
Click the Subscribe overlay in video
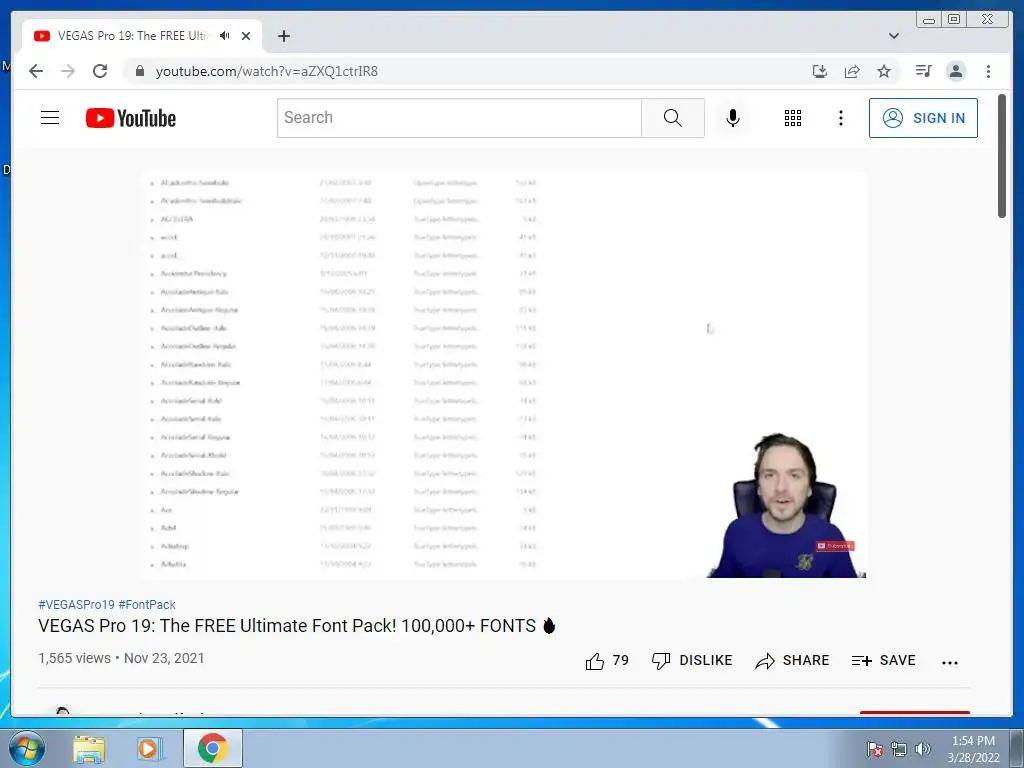(x=835, y=546)
